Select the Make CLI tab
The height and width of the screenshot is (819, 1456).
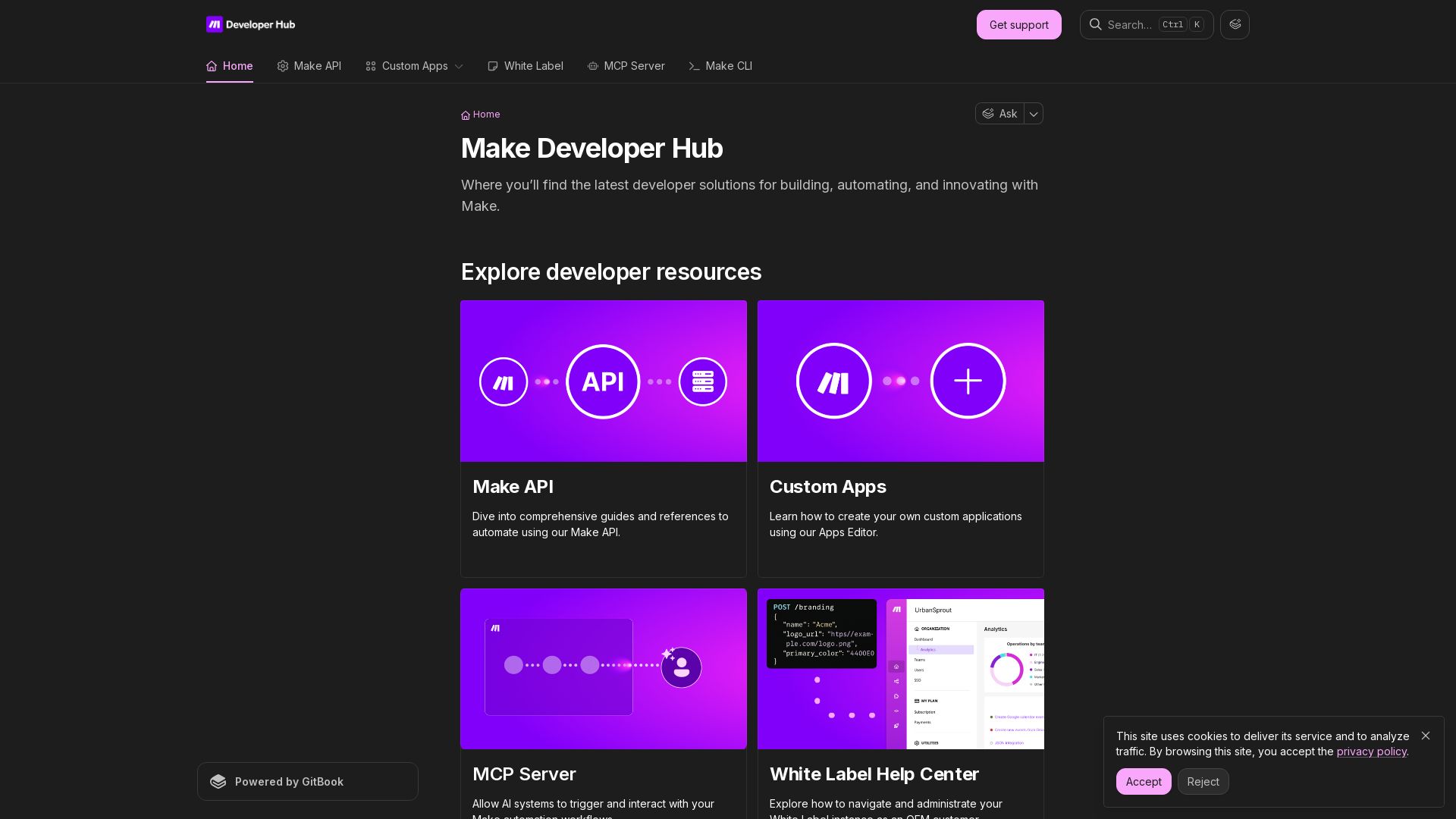point(720,66)
